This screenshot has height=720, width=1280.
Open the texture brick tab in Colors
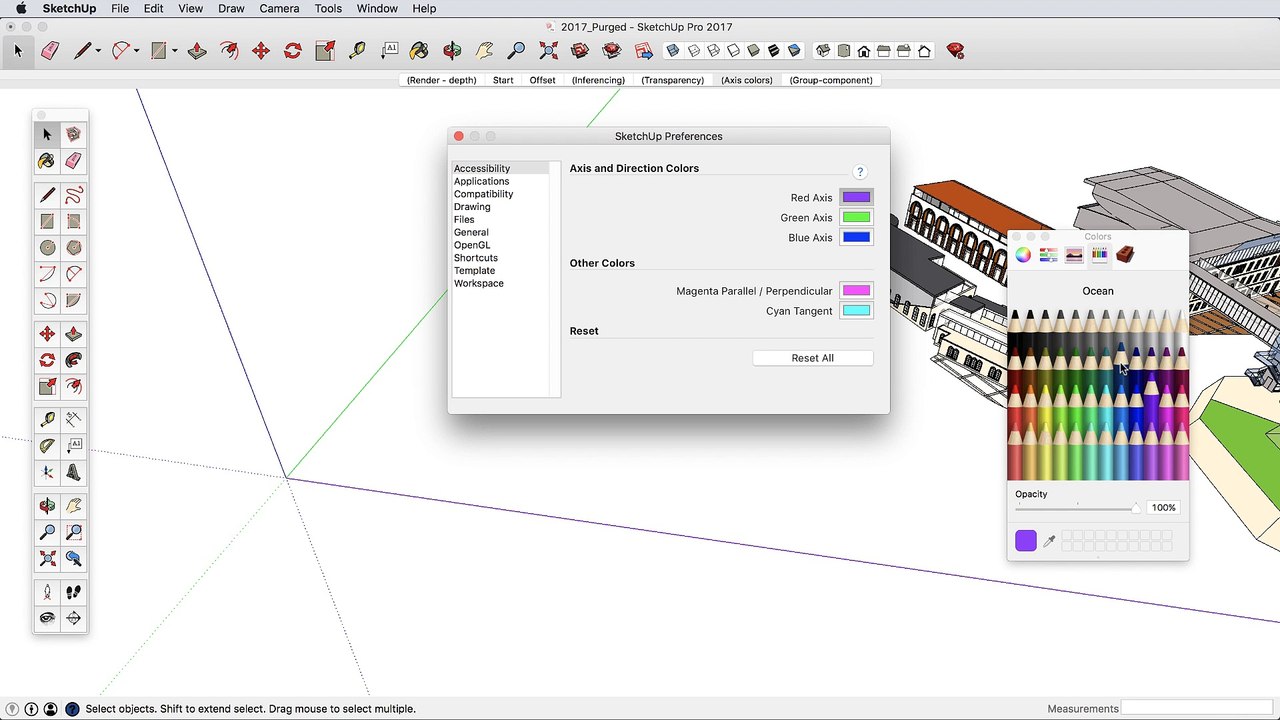click(1125, 255)
